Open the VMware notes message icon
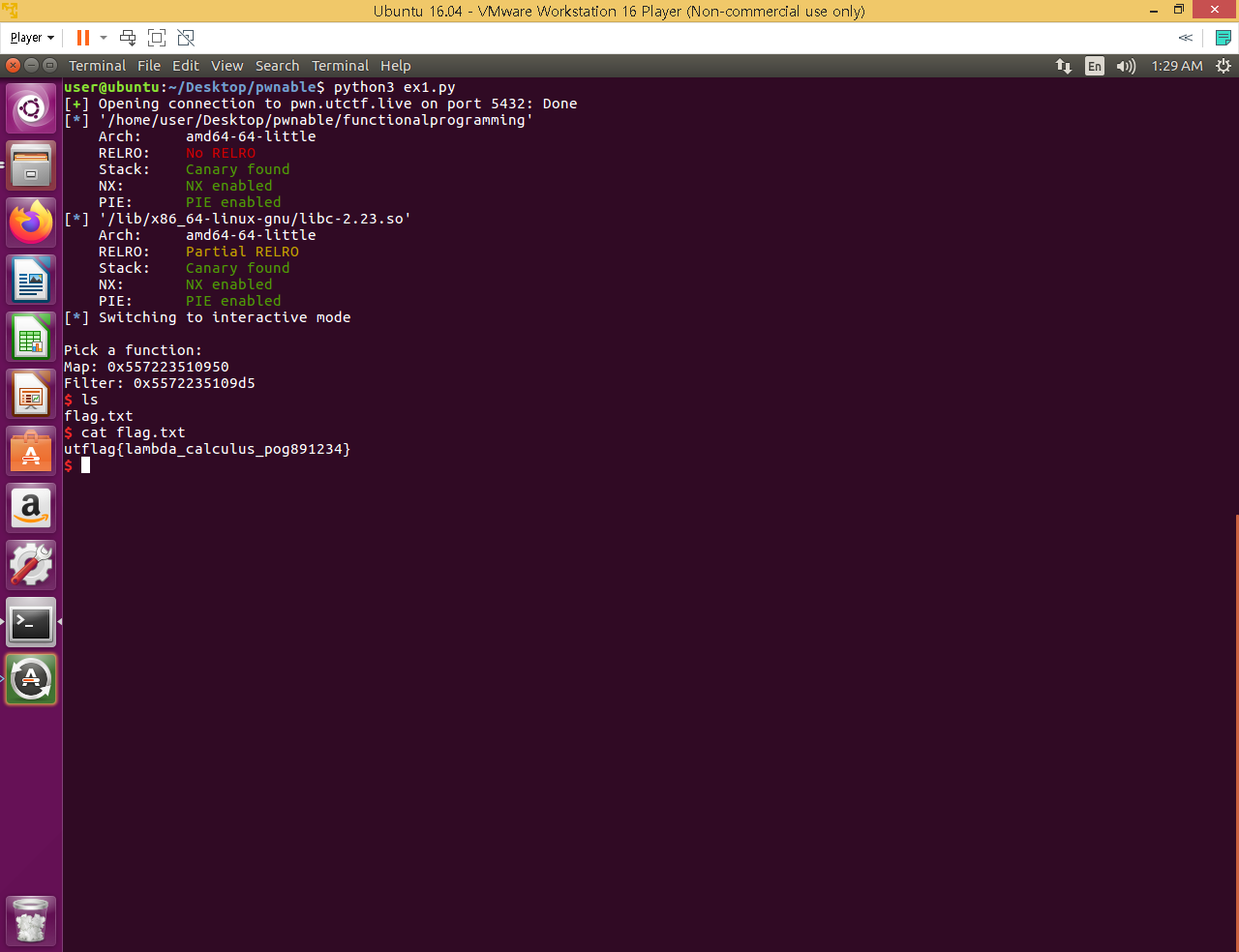This screenshot has height=952, width=1239. coord(1224,38)
